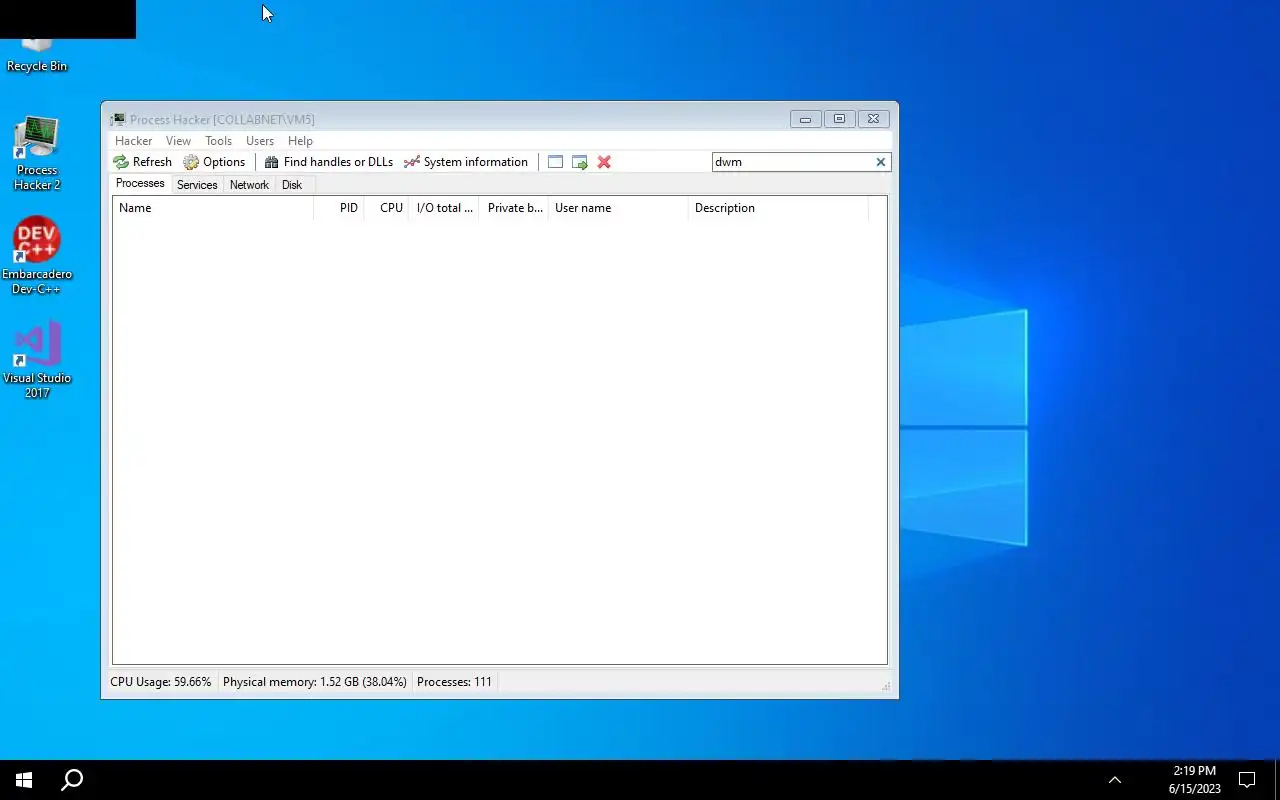Sort by the PID column header
Viewport: 1280px width, 800px height.
click(x=339, y=208)
